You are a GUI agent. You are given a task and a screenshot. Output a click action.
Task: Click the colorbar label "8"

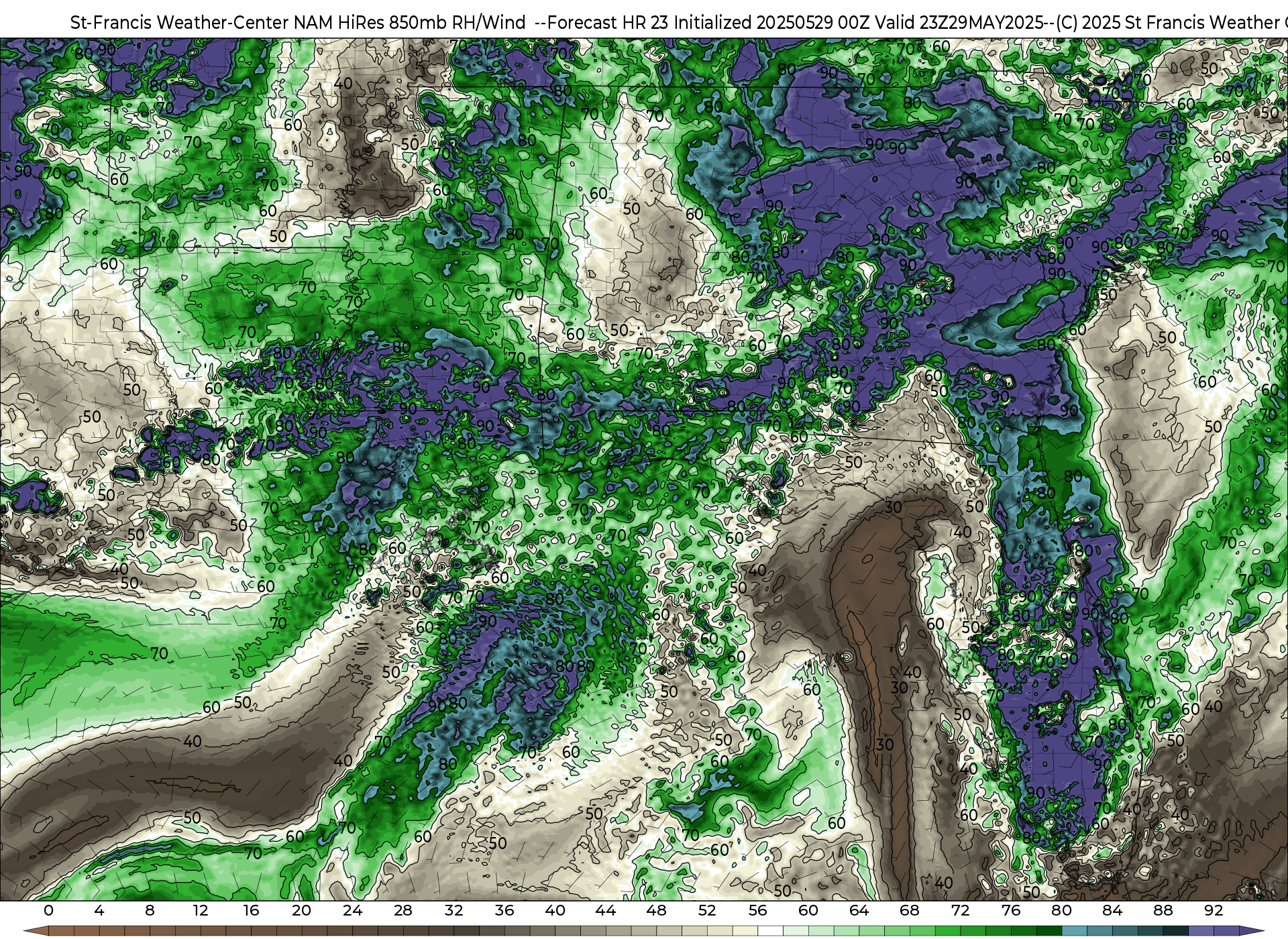pos(150,910)
